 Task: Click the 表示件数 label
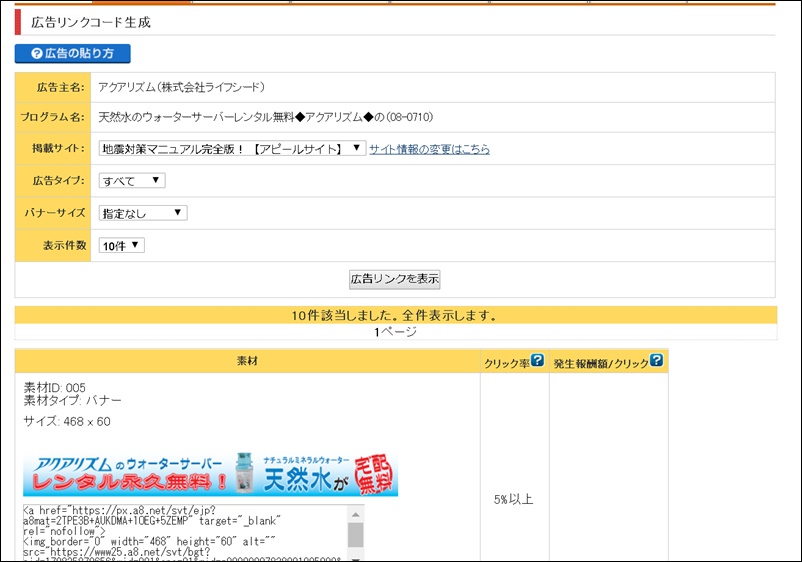pos(64,245)
